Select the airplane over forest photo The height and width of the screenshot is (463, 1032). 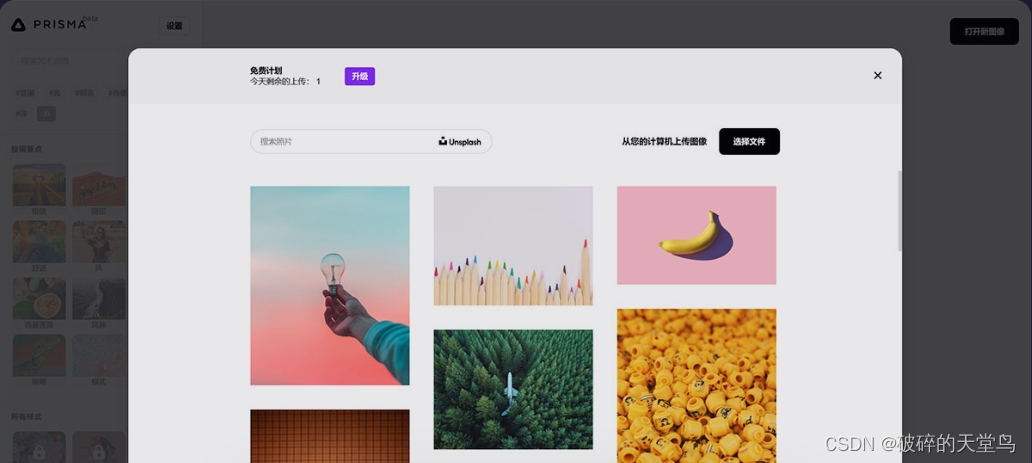[513, 389]
